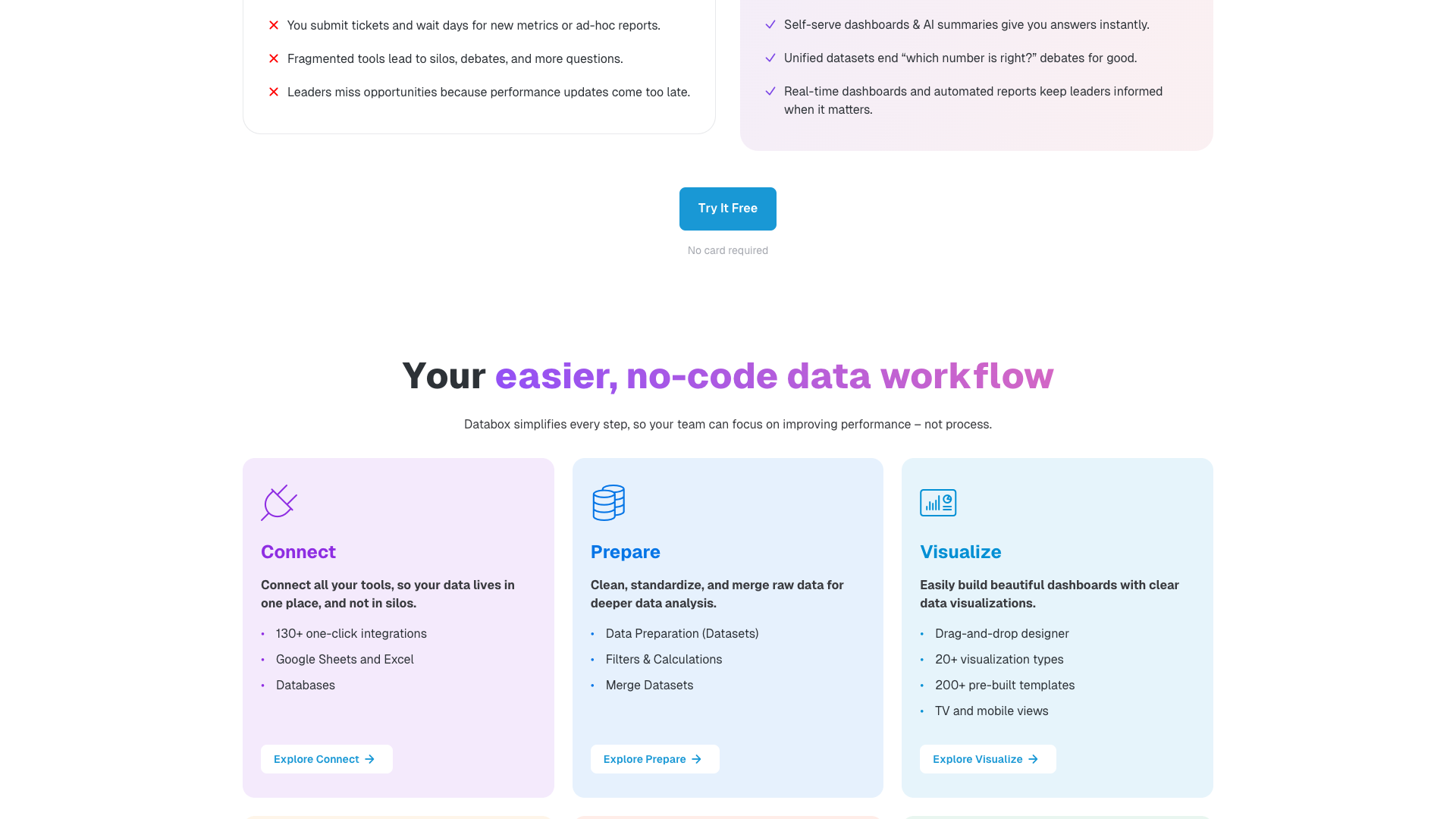Select the dashboard chart icon above Visualize

tap(937, 502)
